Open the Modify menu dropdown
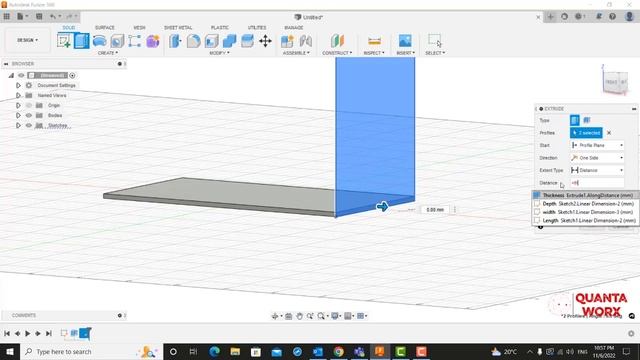 click(x=220, y=53)
